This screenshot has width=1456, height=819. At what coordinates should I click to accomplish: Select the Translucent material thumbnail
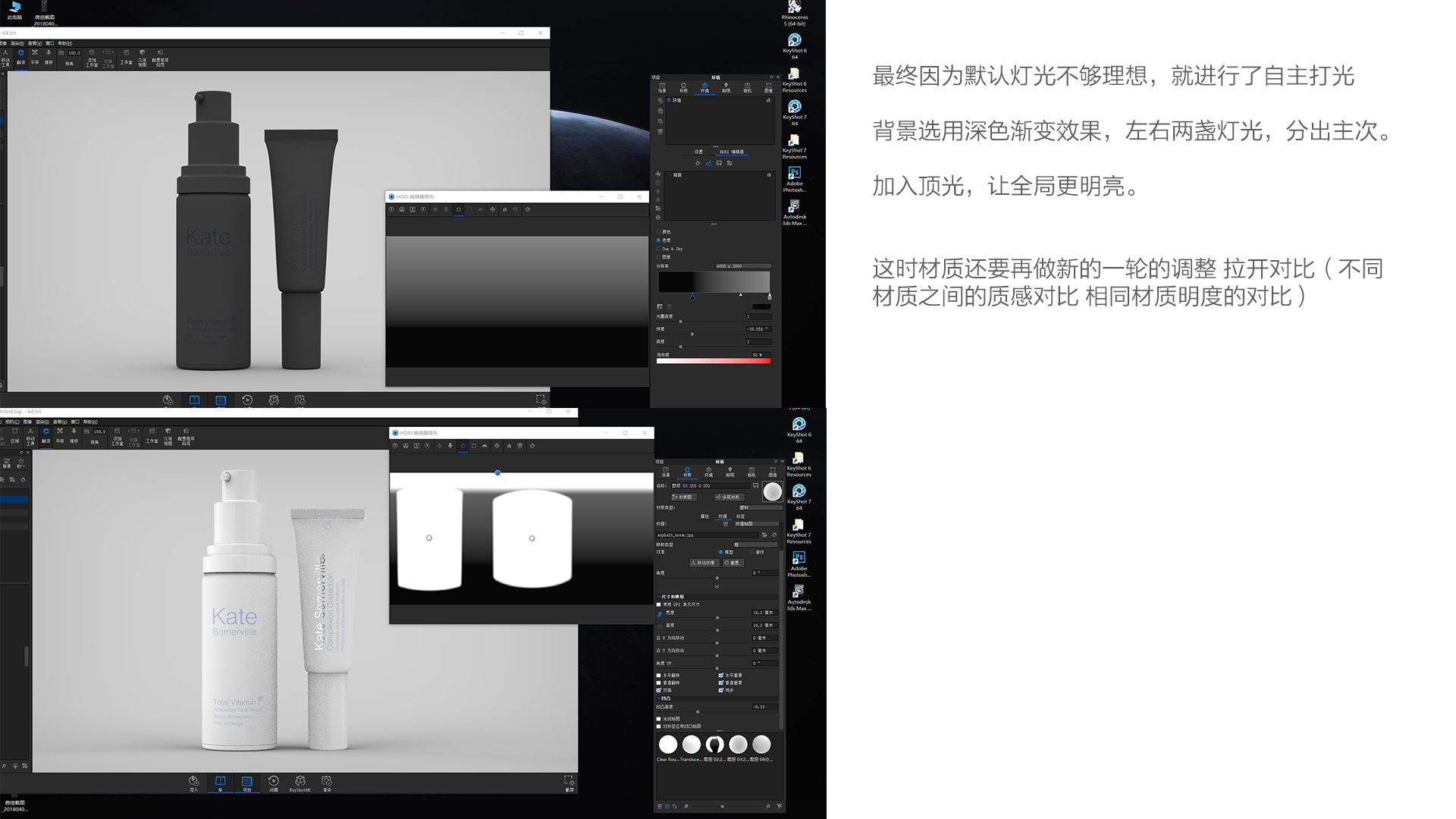[691, 745]
